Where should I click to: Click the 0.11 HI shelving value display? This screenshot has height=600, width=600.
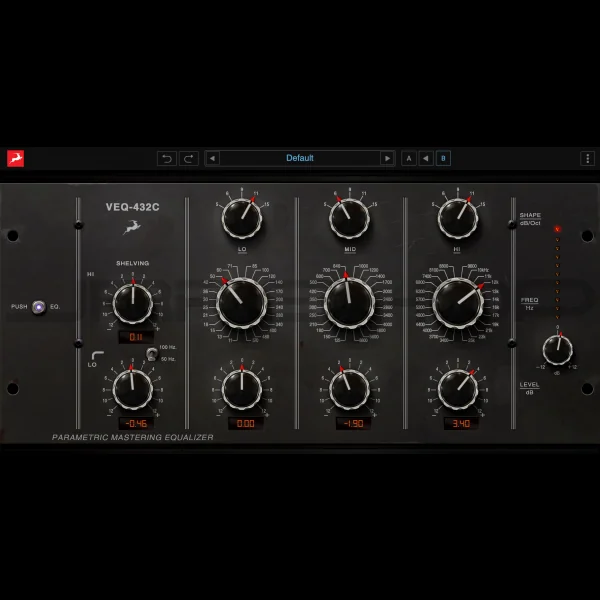click(136, 337)
